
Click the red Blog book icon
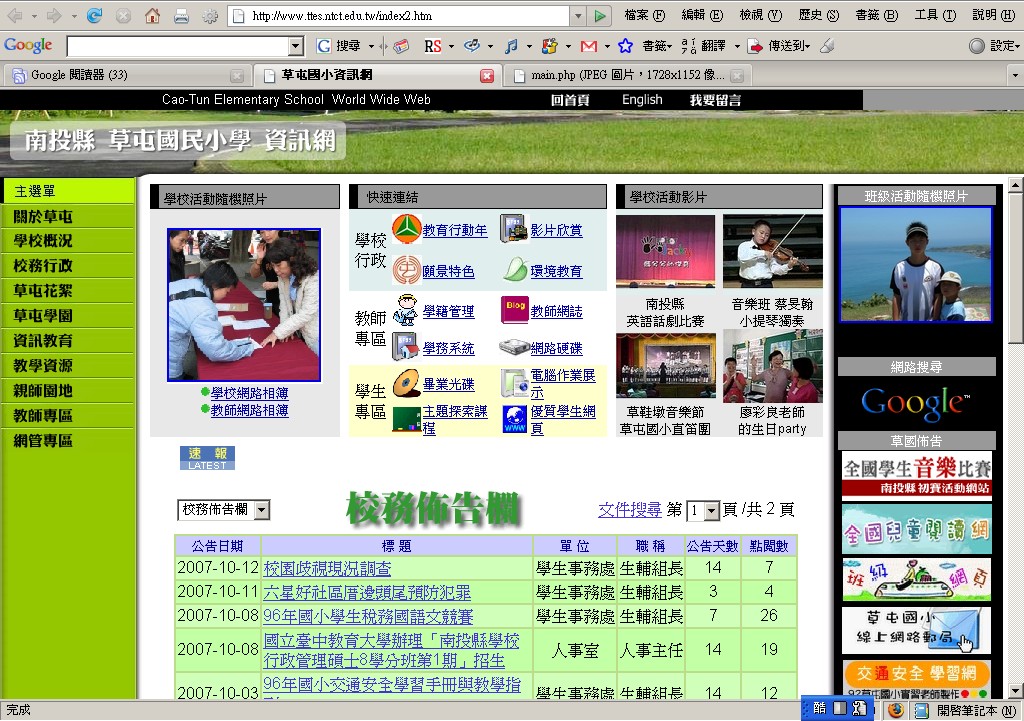coord(515,310)
